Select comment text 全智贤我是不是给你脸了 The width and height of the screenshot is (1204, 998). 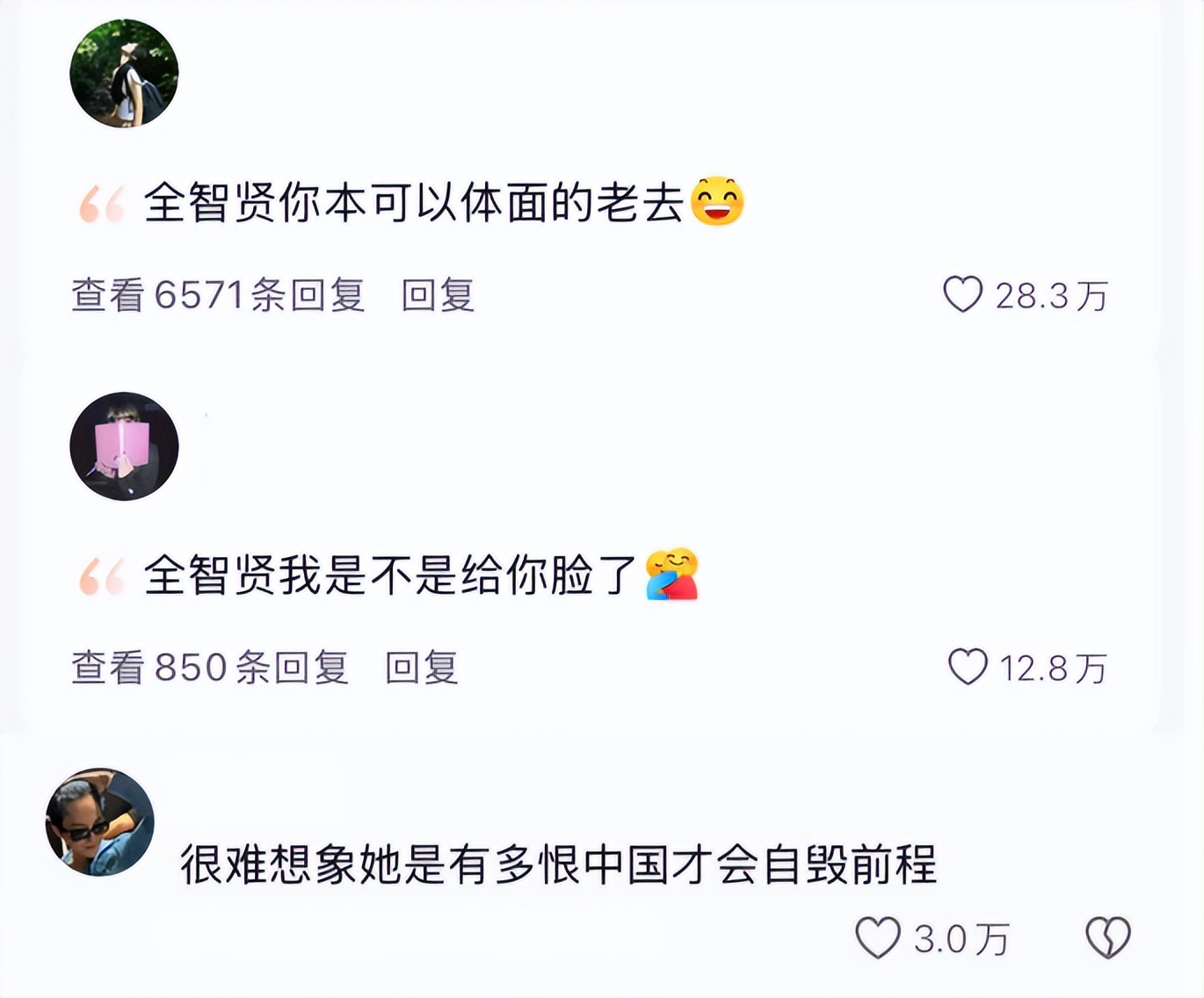coord(391,575)
